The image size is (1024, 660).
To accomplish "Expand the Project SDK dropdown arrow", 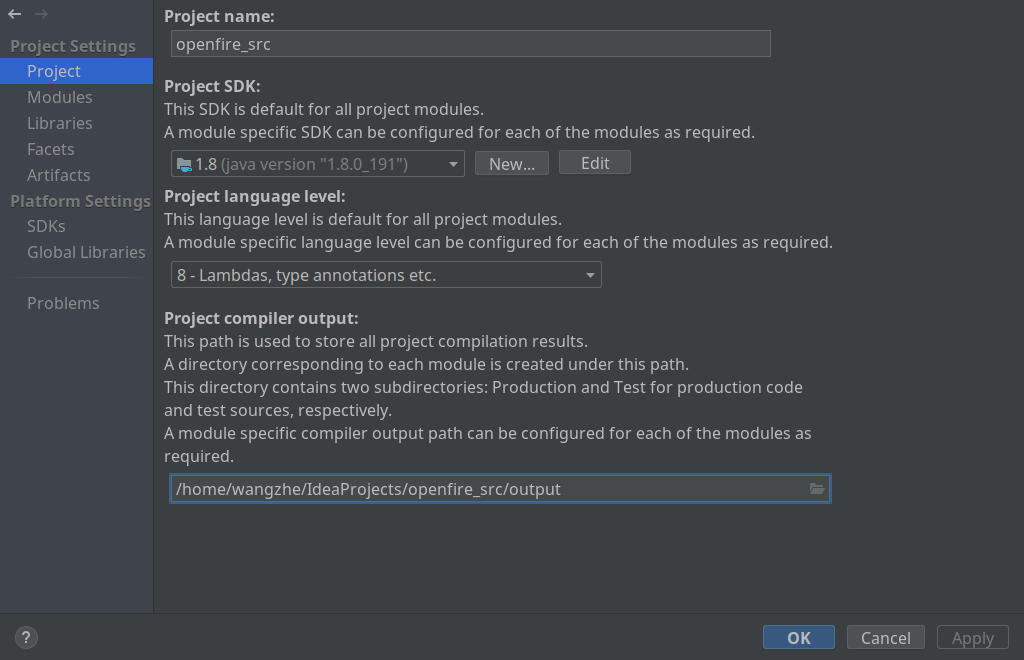I will [453, 164].
